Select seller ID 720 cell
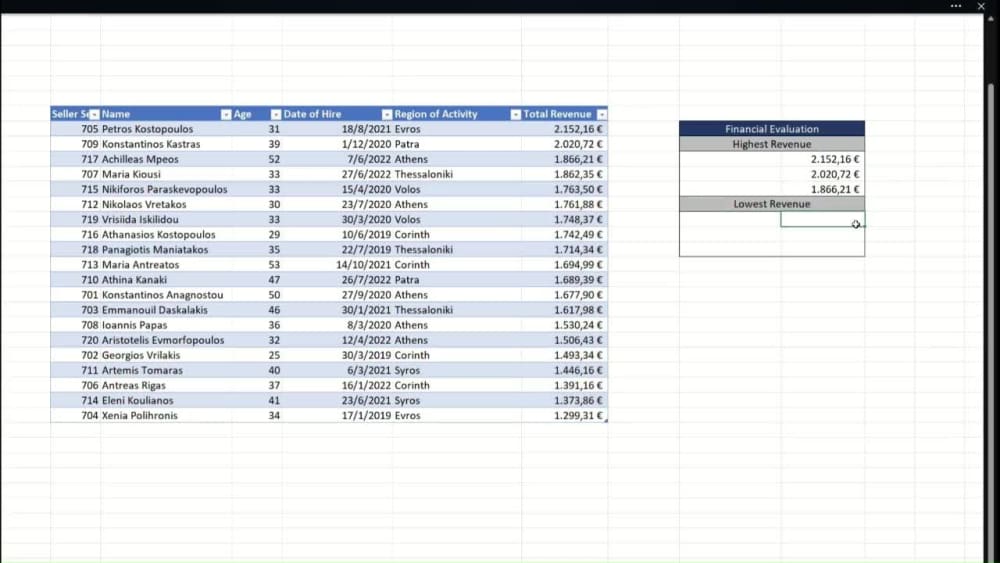Image resolution: width=1000 pixels, height=563 pixels. click(x=75, y=340)
